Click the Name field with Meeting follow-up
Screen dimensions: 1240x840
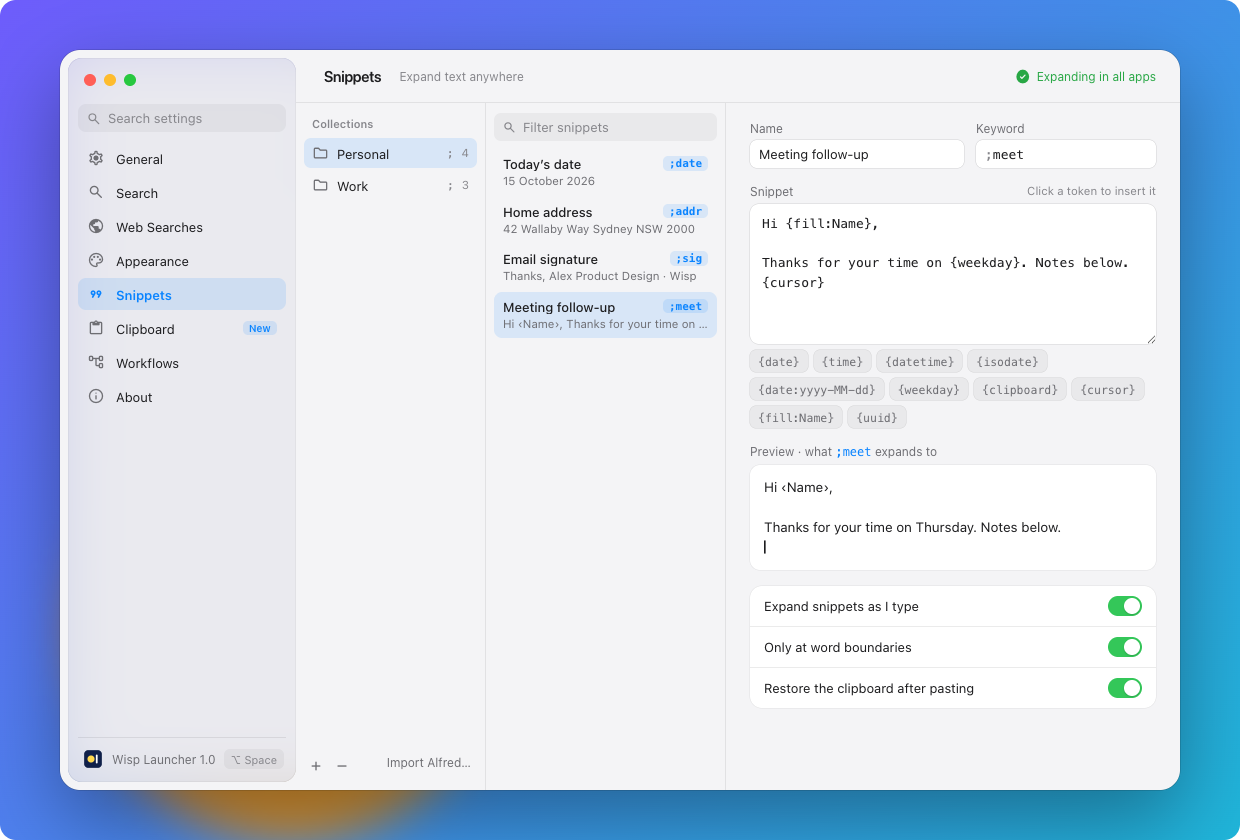pos(857,154)
